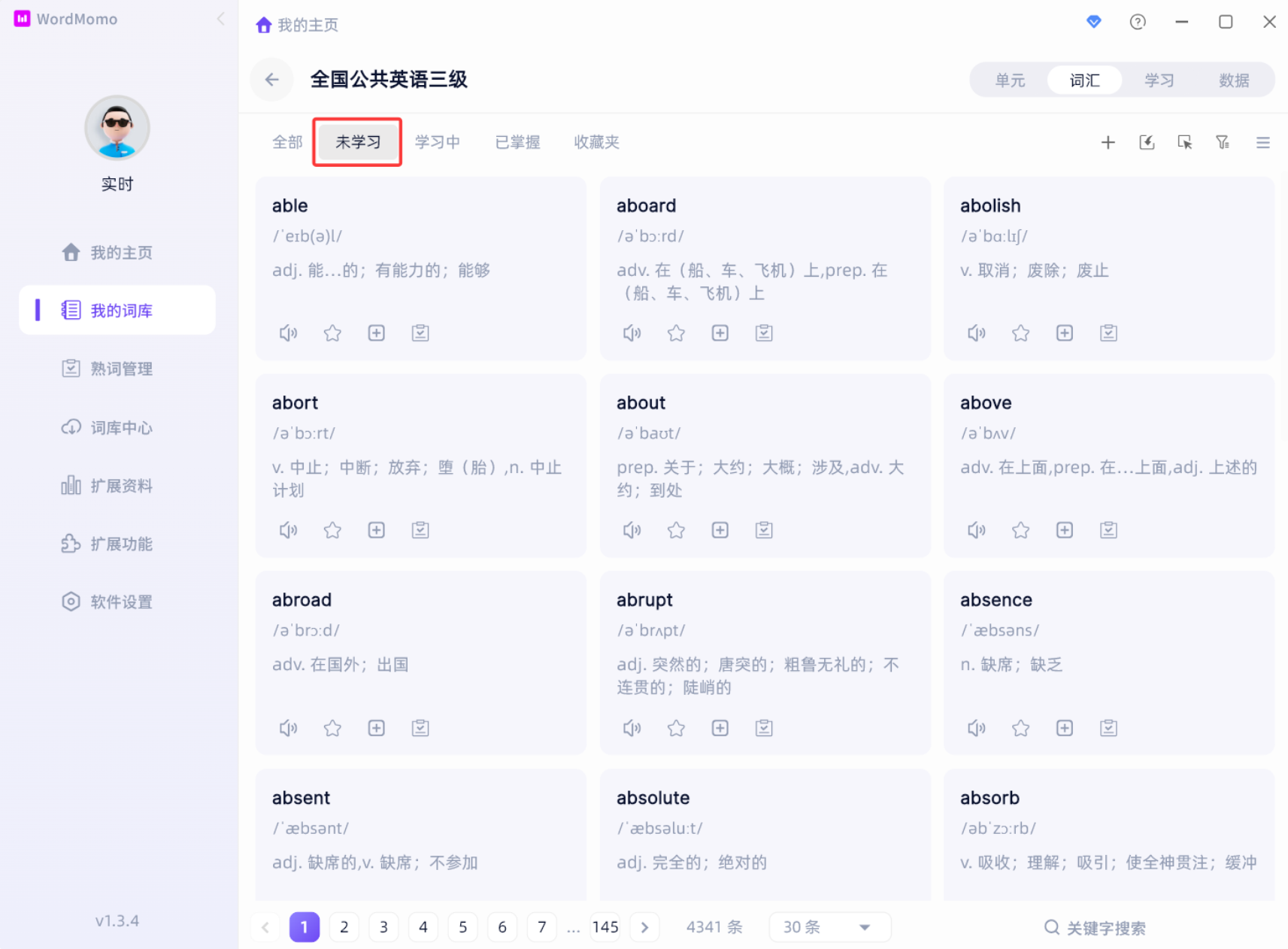Play pronunciation audio for the word able
The height and width of the screenshot is (949, 1288).
click(288, 333)
